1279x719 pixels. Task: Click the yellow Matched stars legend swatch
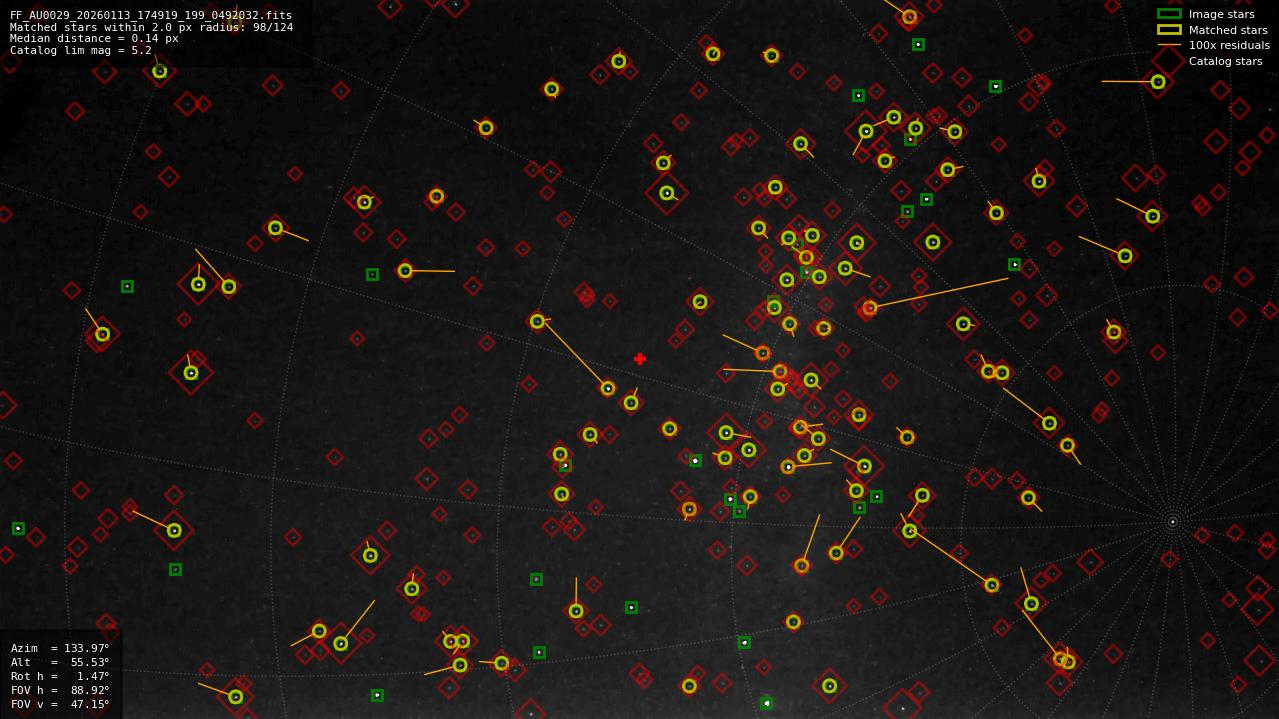[x=1169, y=30]
